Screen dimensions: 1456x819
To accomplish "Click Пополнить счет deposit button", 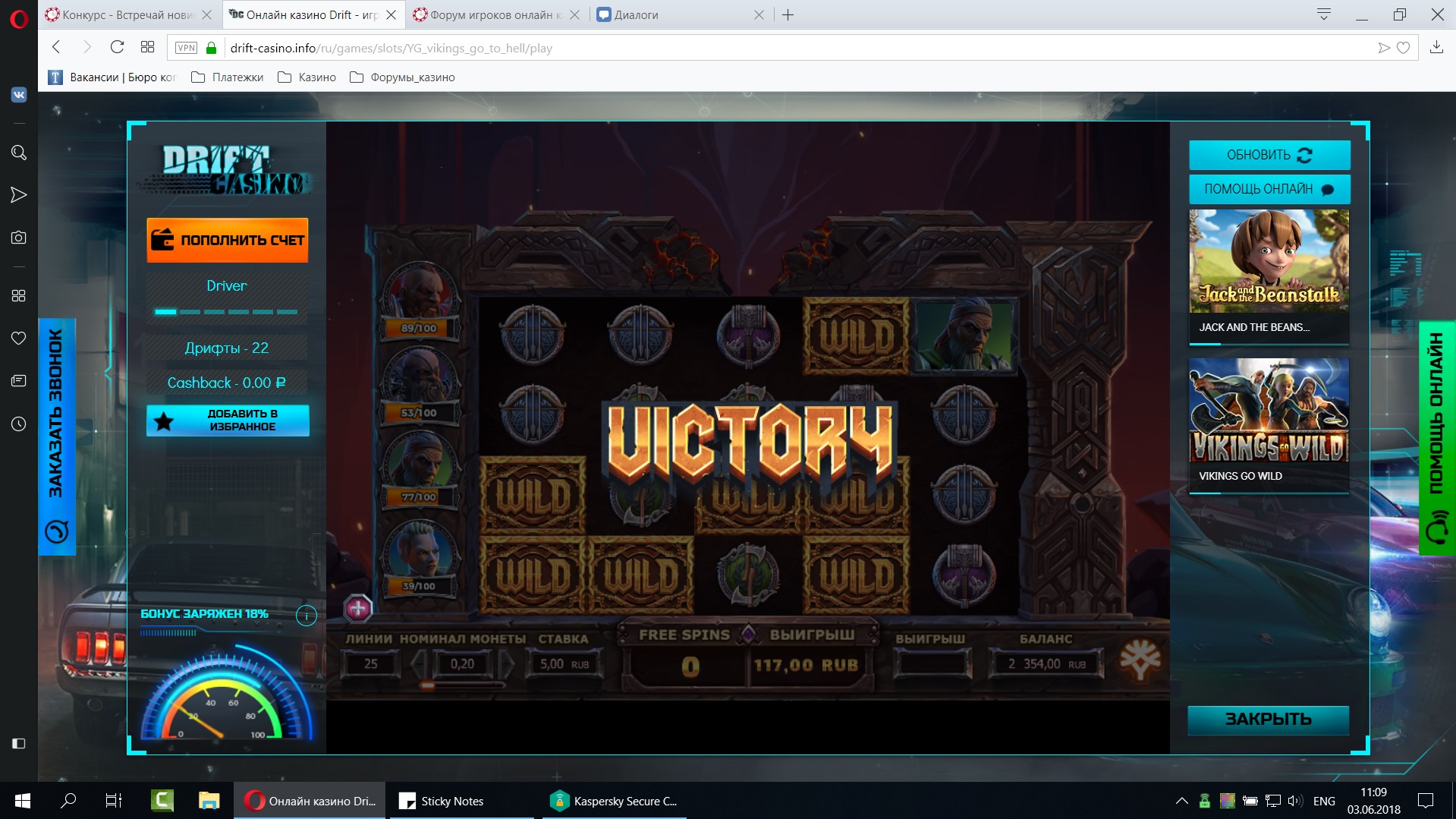I will (x=228, y=240).
